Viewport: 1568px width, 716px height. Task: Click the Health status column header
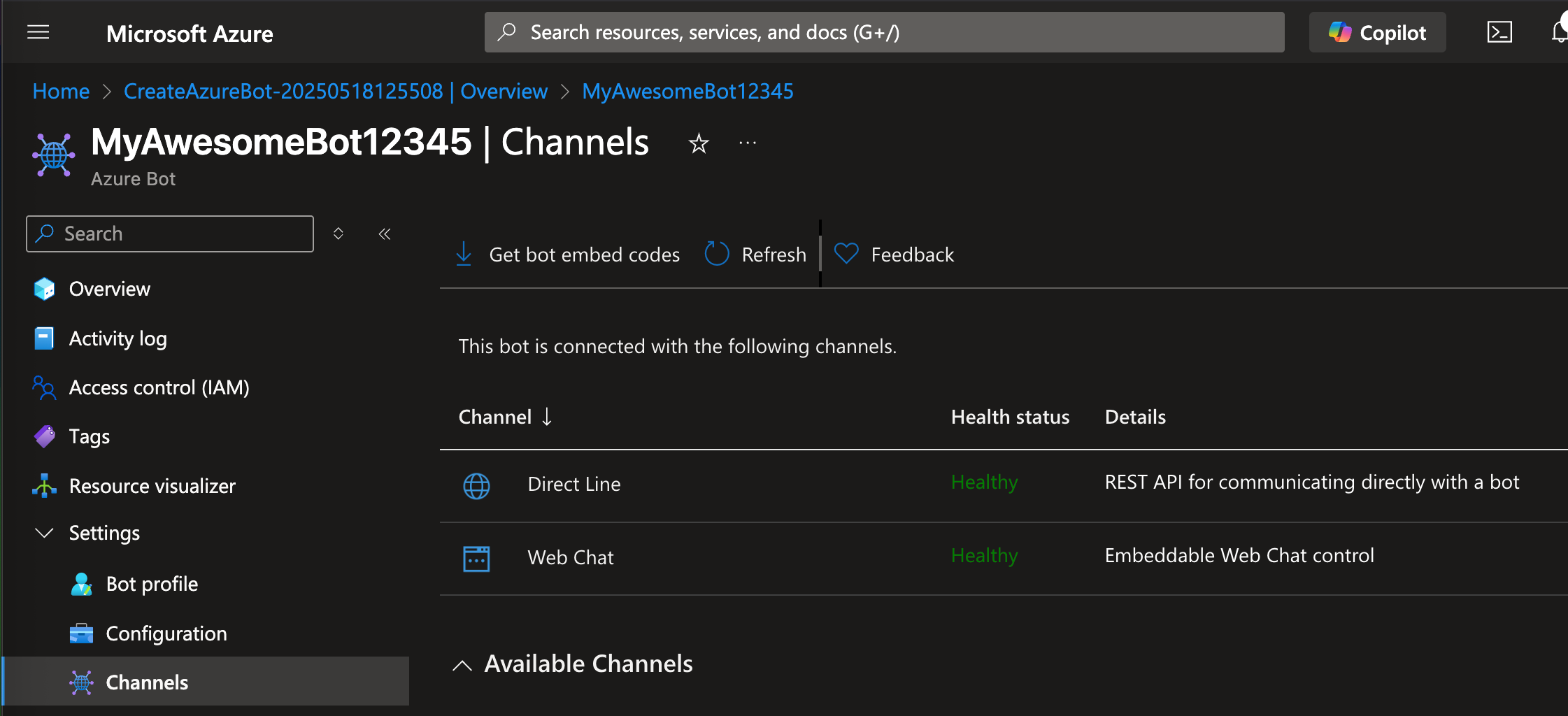pyautogui.click(x=1010, y=417)
